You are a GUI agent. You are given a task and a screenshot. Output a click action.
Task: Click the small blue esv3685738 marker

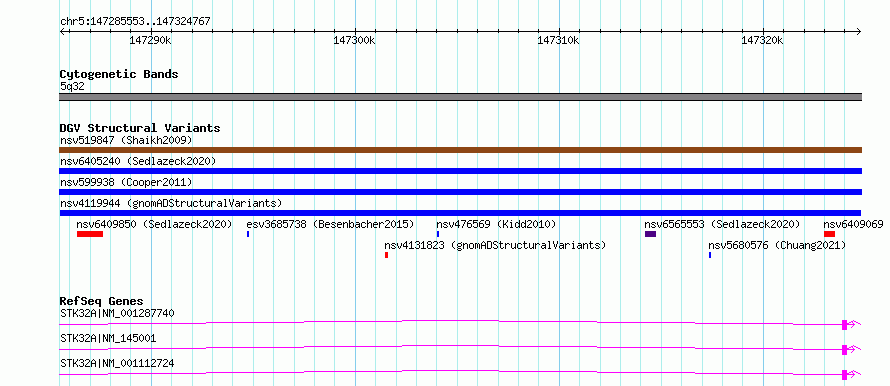248,234
